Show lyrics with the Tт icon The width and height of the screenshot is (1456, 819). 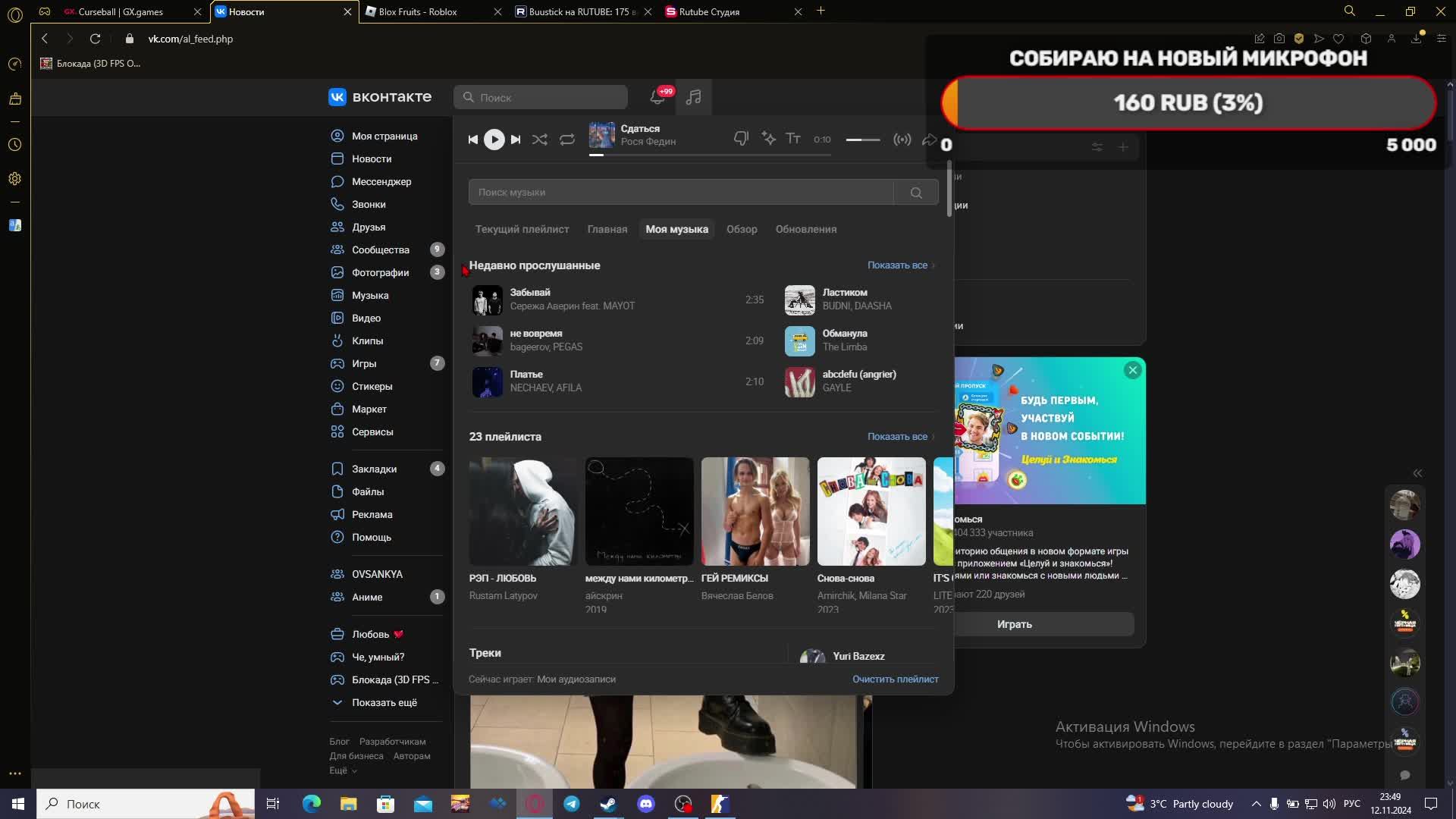(793, 139)
